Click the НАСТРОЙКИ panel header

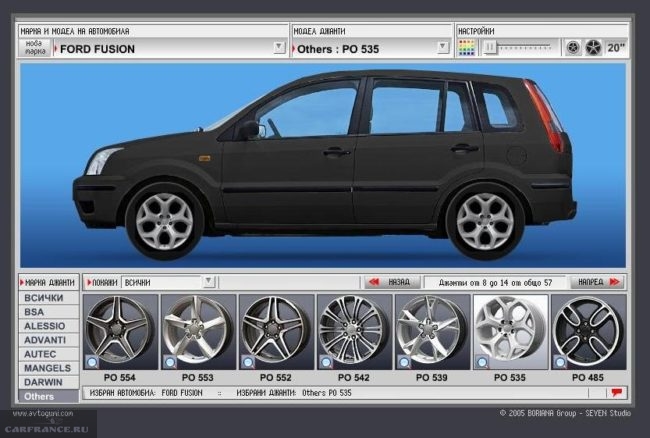tap(476, 31)
